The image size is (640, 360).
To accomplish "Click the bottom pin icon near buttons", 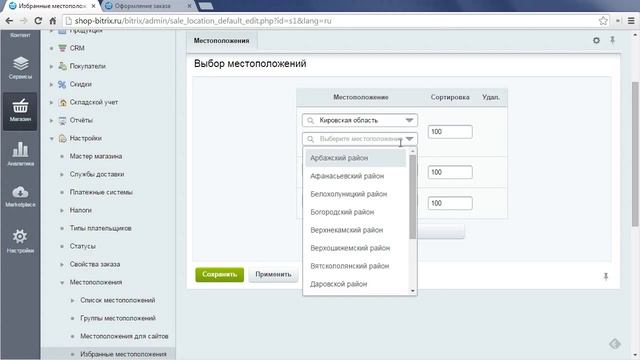I will click(x=606, y=276).
